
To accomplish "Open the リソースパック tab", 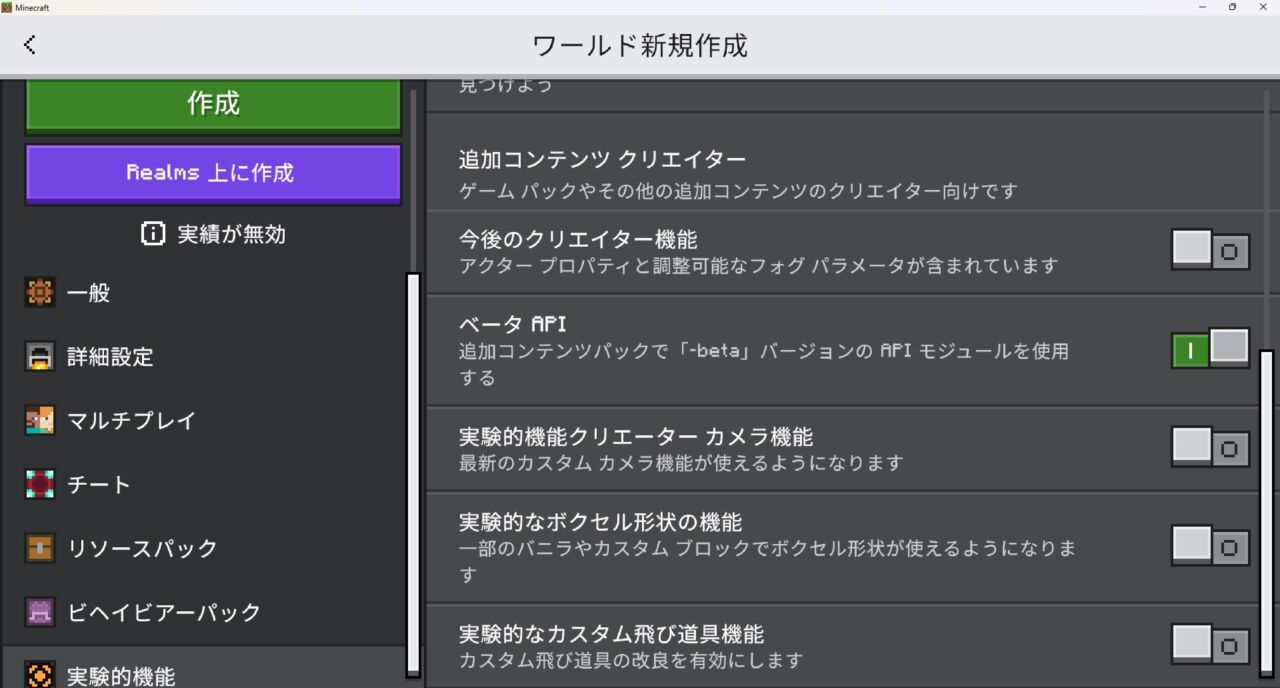I will [x=204, y=549].
